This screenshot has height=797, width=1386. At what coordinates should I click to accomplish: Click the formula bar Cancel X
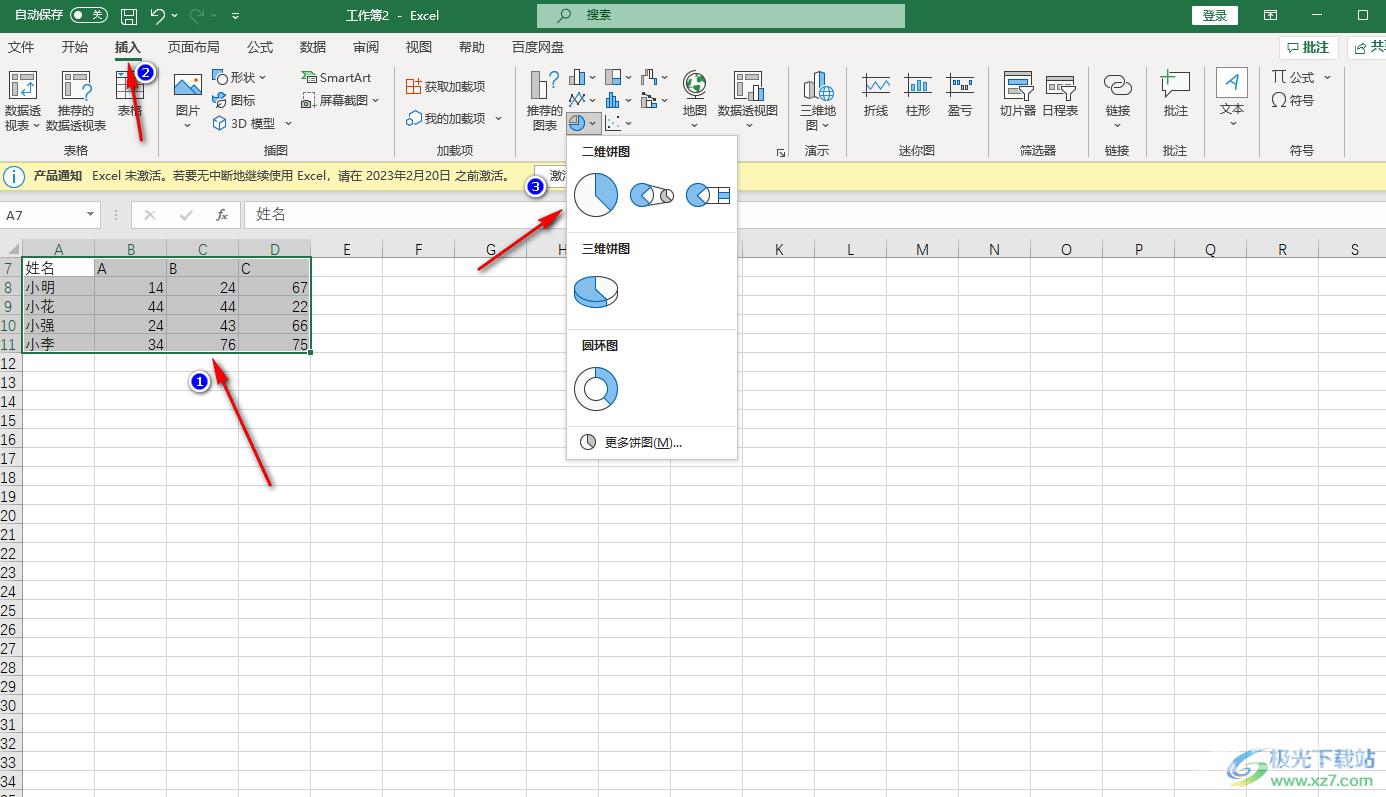point(150,215)
